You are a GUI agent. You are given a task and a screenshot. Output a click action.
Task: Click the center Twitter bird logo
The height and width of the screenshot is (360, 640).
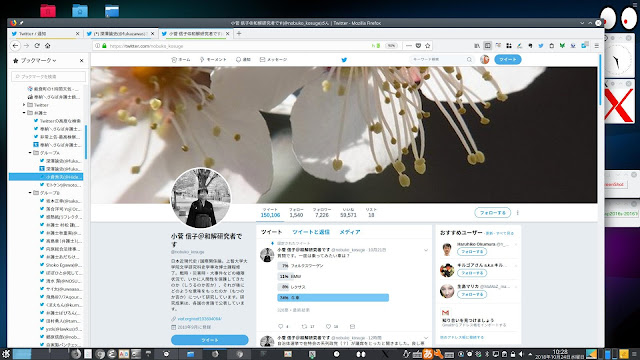(344, 60)
